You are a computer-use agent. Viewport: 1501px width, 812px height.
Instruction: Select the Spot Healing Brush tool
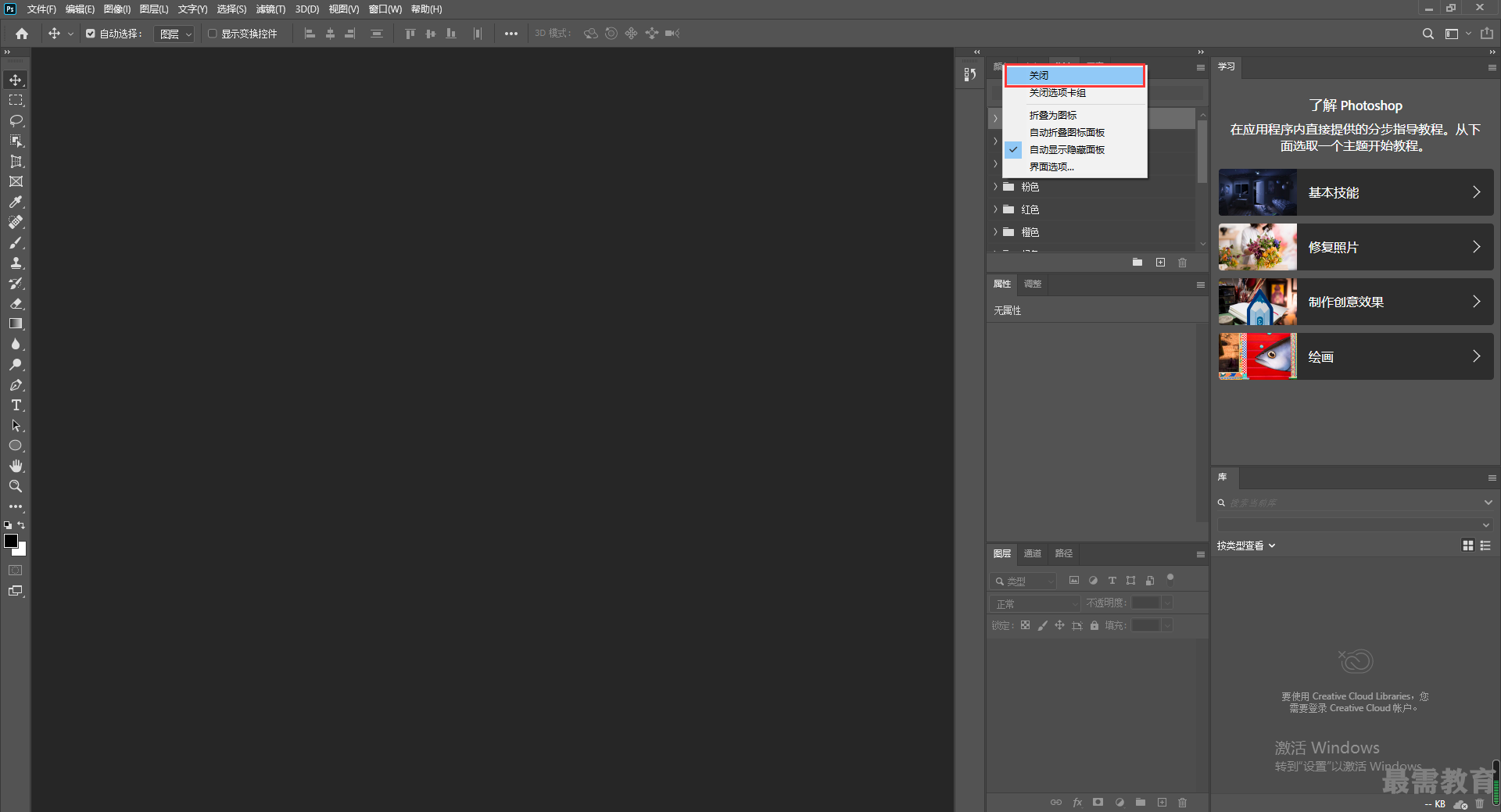coord(16,222)
